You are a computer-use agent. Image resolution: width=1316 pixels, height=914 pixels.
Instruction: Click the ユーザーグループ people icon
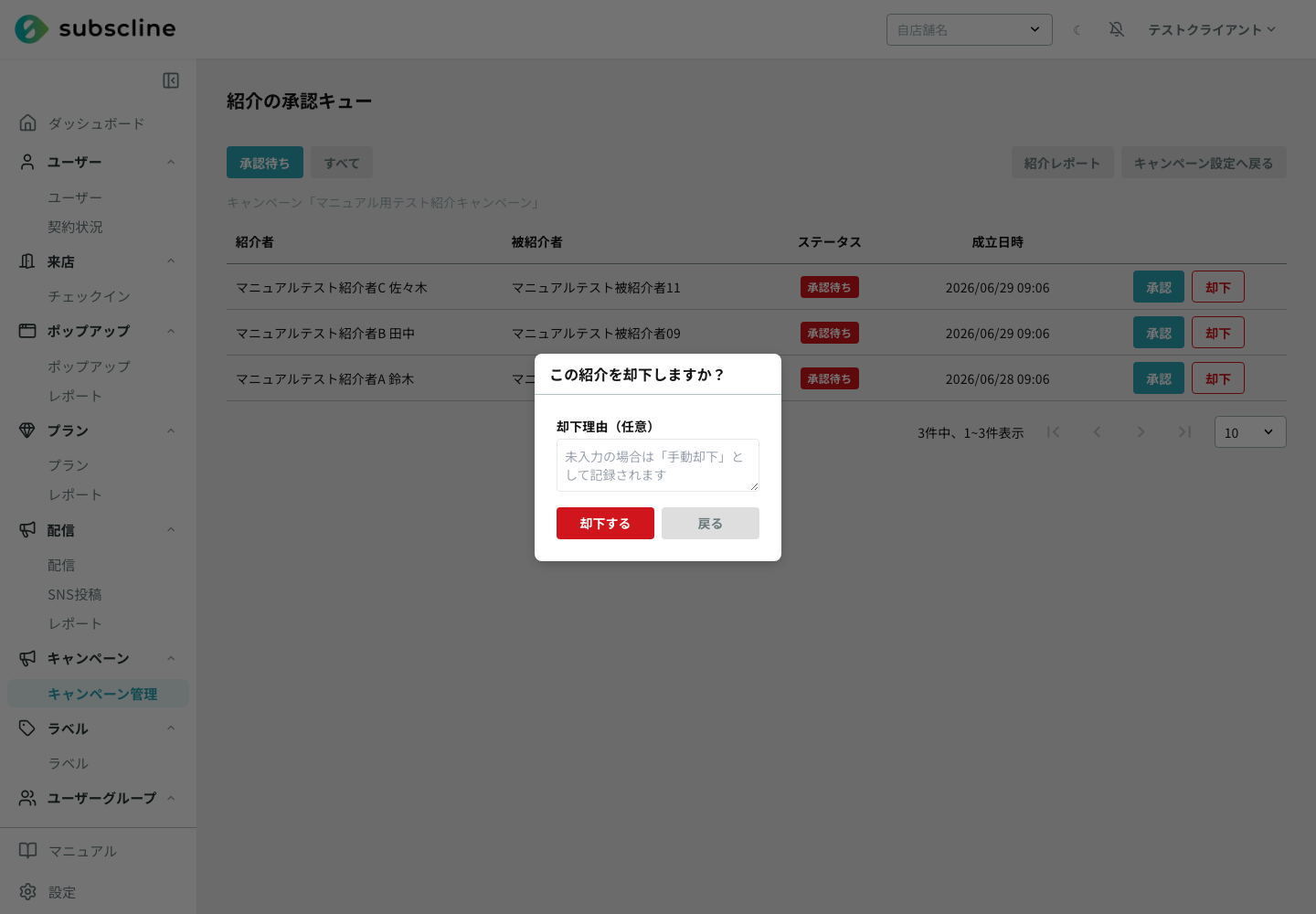pyautogui.click(x=28, y=798)
